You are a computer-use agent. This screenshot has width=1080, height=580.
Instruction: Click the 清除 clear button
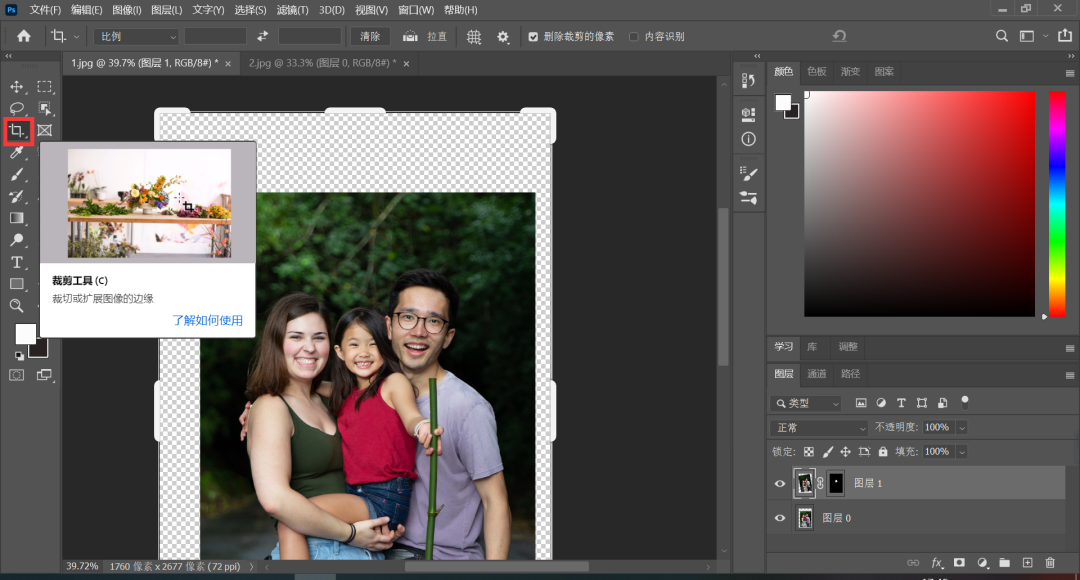[x=370, y=37]
